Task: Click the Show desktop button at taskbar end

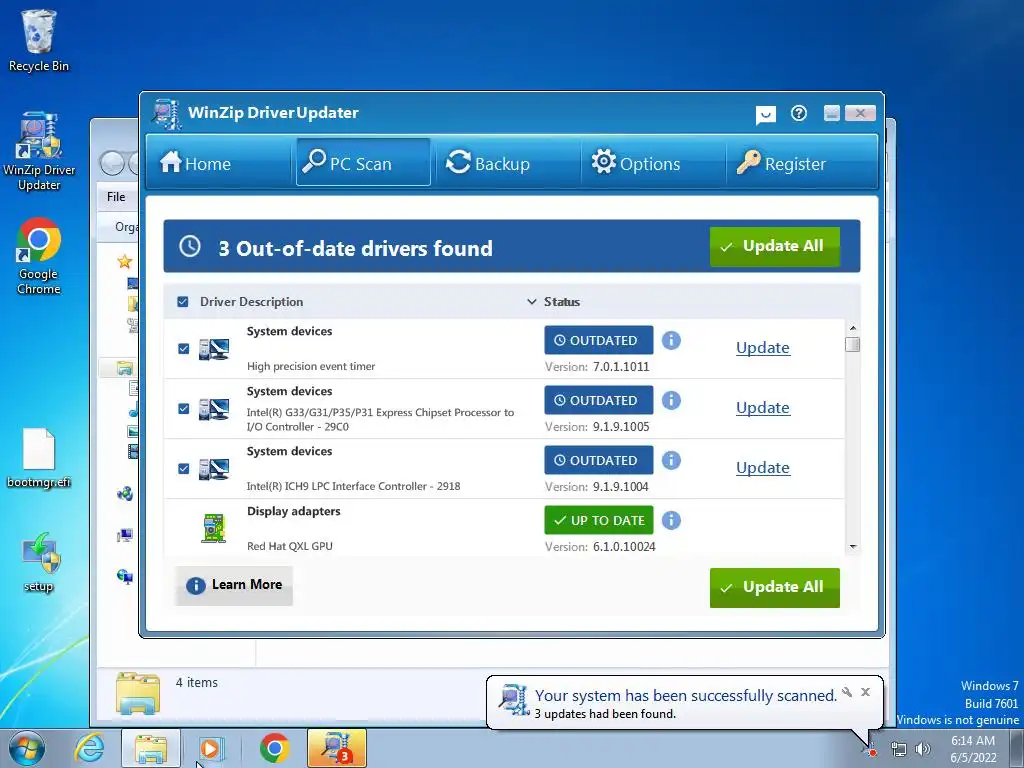Action: [x=1017, y=748]
